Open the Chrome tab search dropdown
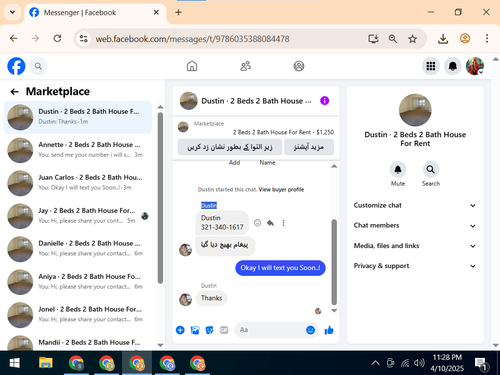 [x=13, y=12]
